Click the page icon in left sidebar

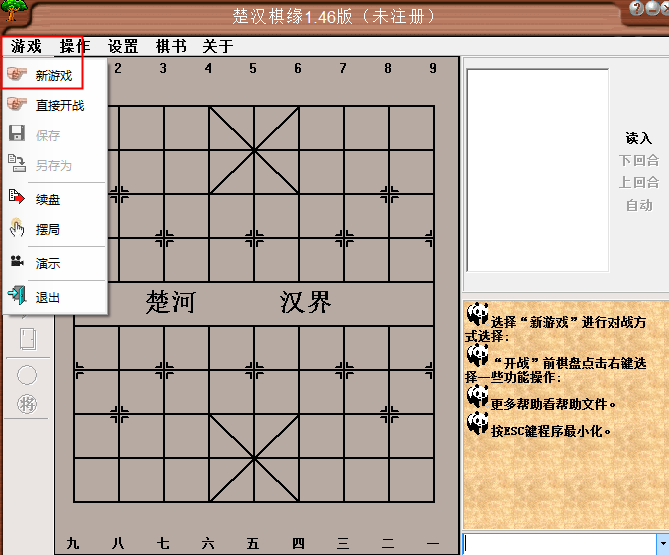[28, 339]
